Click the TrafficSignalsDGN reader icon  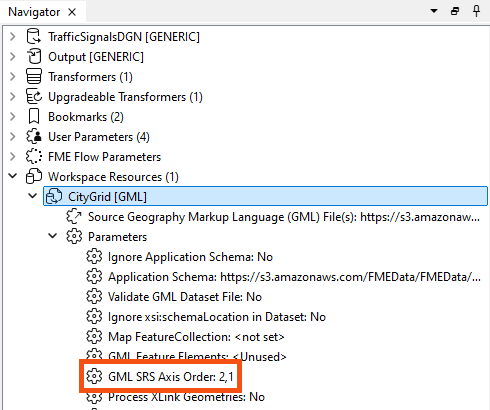coord(34,37)
